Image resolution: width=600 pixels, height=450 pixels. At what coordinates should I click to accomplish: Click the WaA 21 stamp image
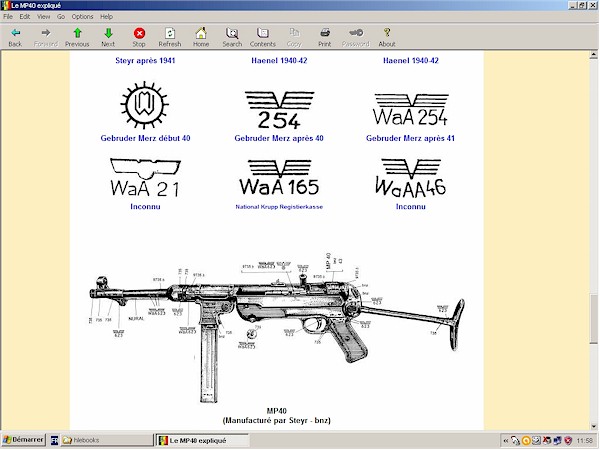(145, 177)
